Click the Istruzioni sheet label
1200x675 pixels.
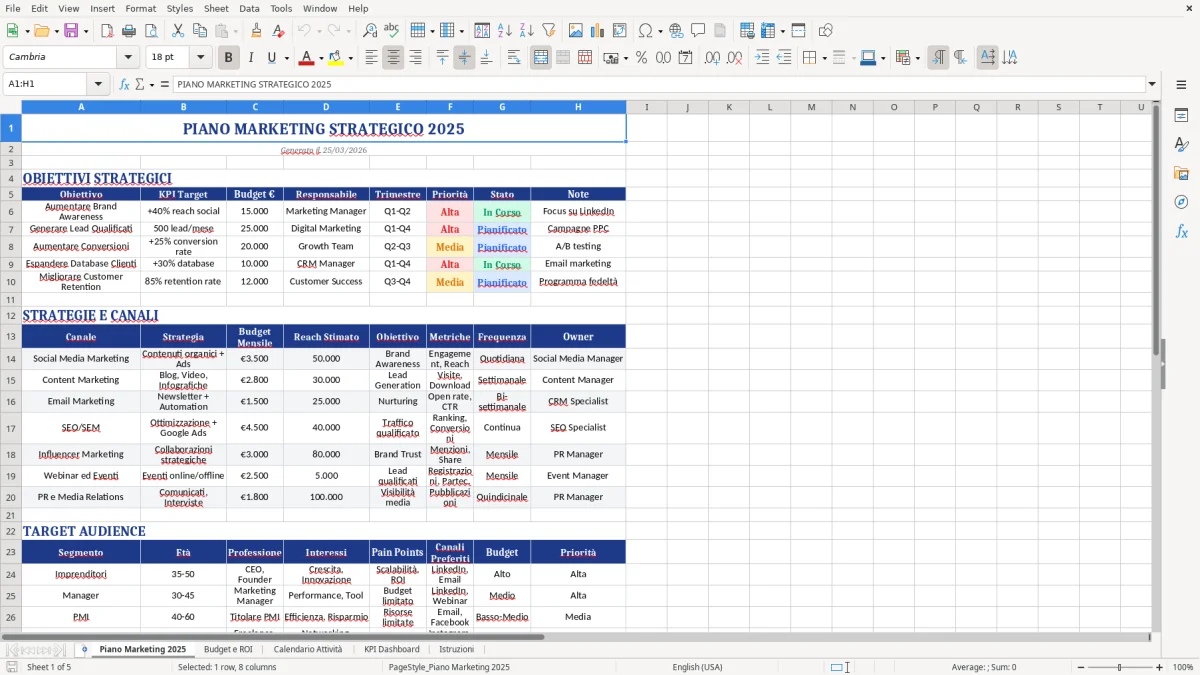457,648
